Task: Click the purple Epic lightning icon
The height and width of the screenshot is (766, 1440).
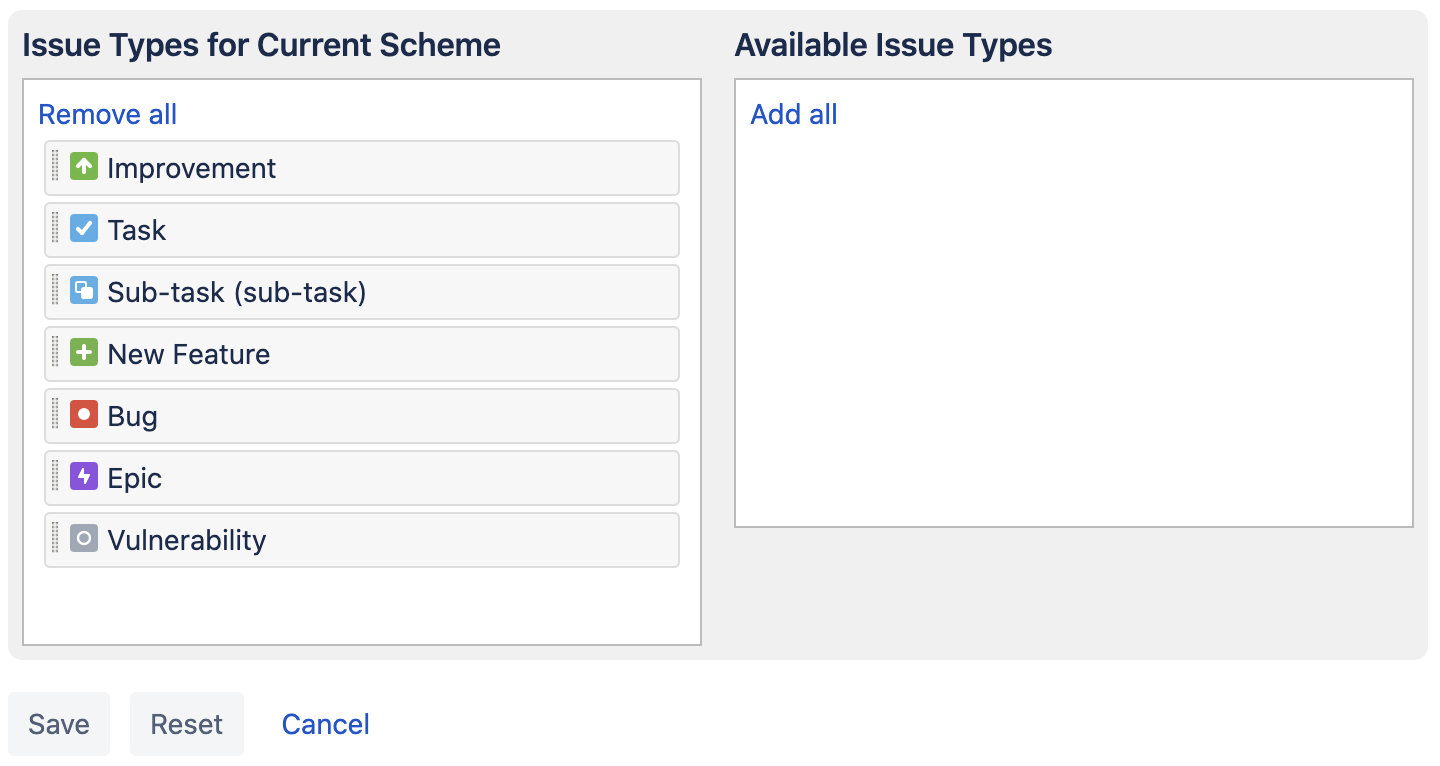Action: pyautogui.click(x=84, y=477)
